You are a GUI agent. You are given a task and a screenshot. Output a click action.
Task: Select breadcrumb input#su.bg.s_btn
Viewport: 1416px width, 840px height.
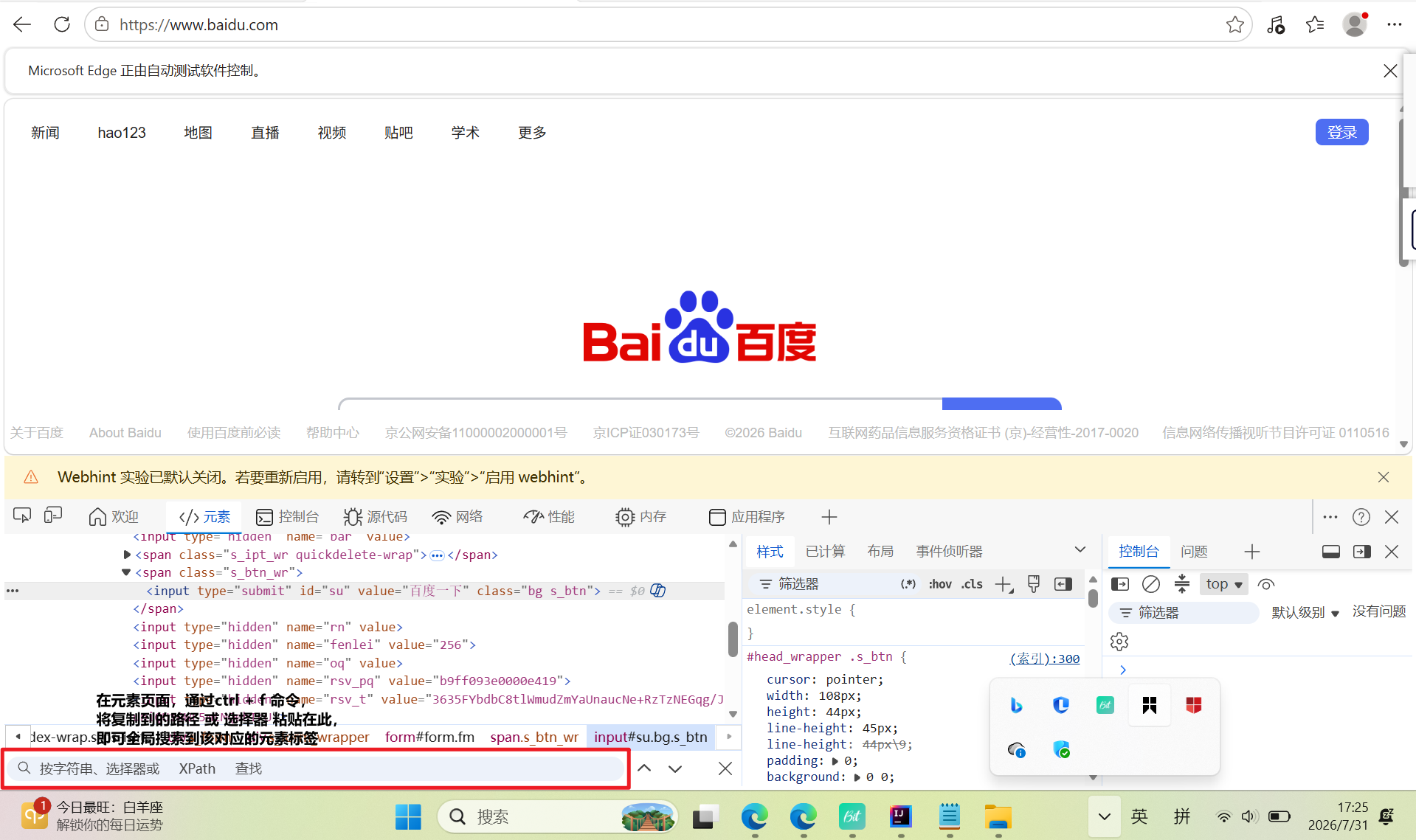(x=651, y=737)
